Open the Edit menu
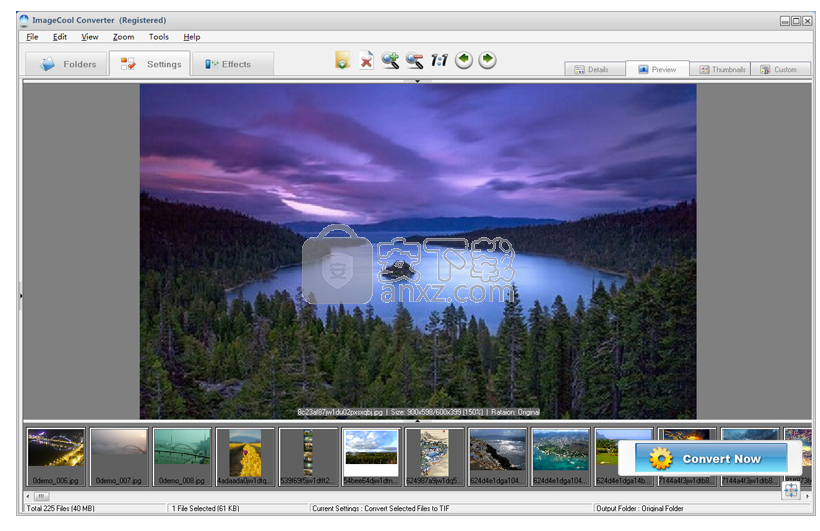Image resolution: width=820 pixels, height=531 pixels. [60, 37]
